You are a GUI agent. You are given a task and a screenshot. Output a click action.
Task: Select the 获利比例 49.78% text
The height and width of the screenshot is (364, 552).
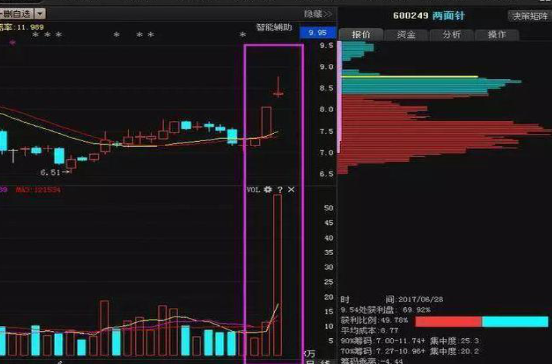tap(374, 320)
